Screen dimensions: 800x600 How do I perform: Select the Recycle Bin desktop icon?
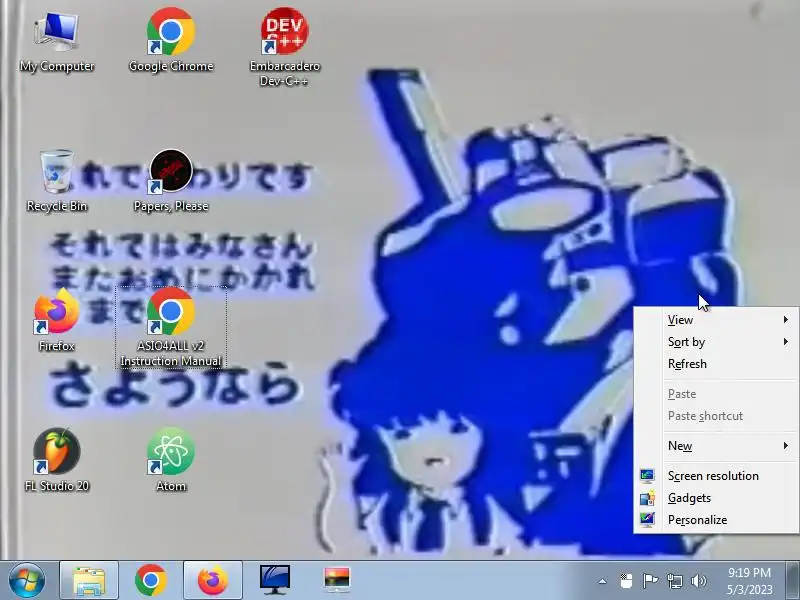(x=57, y=181)
